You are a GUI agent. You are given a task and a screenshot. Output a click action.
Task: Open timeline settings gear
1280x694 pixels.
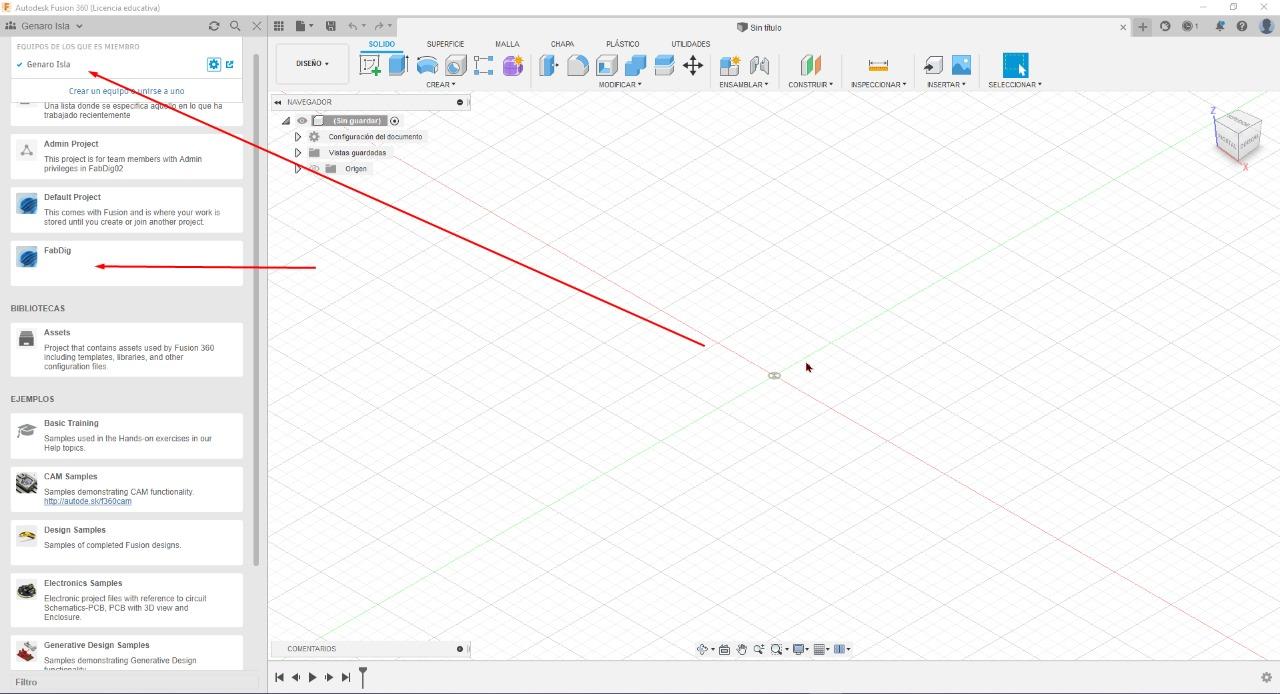[x=1266, y=677]
